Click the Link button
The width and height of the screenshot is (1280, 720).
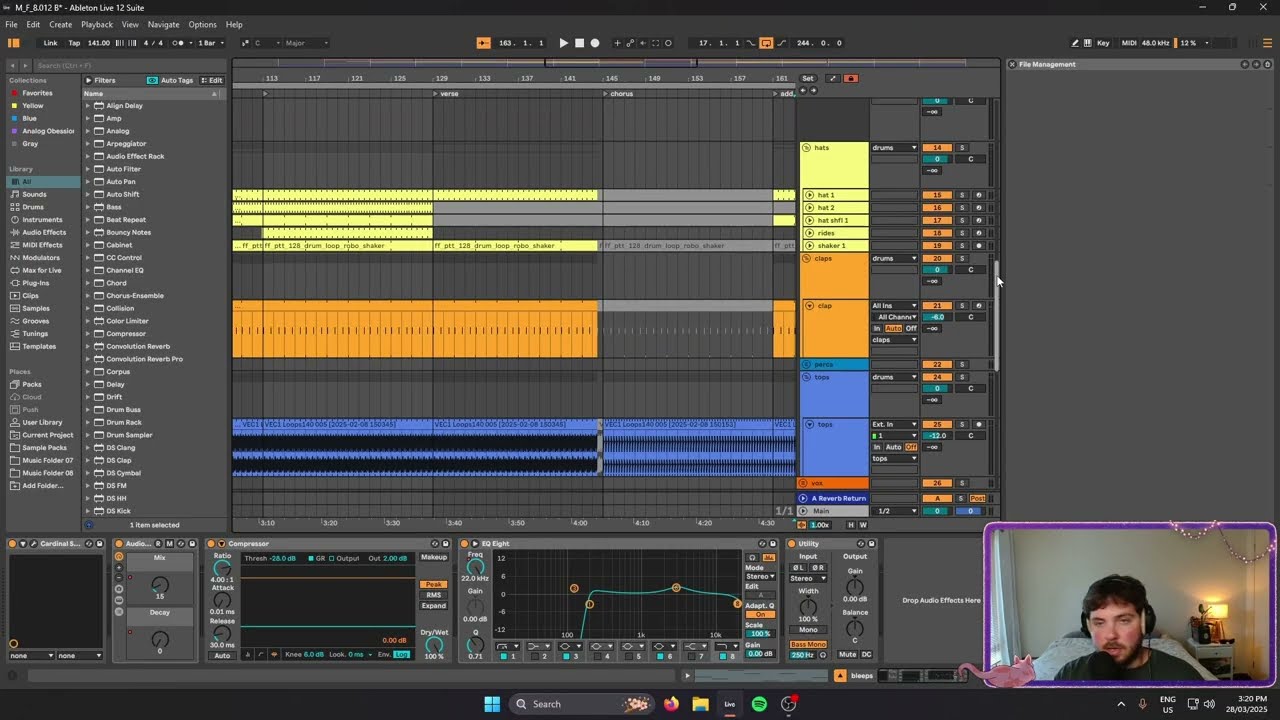pyautogui.click(x=50, y=43)
